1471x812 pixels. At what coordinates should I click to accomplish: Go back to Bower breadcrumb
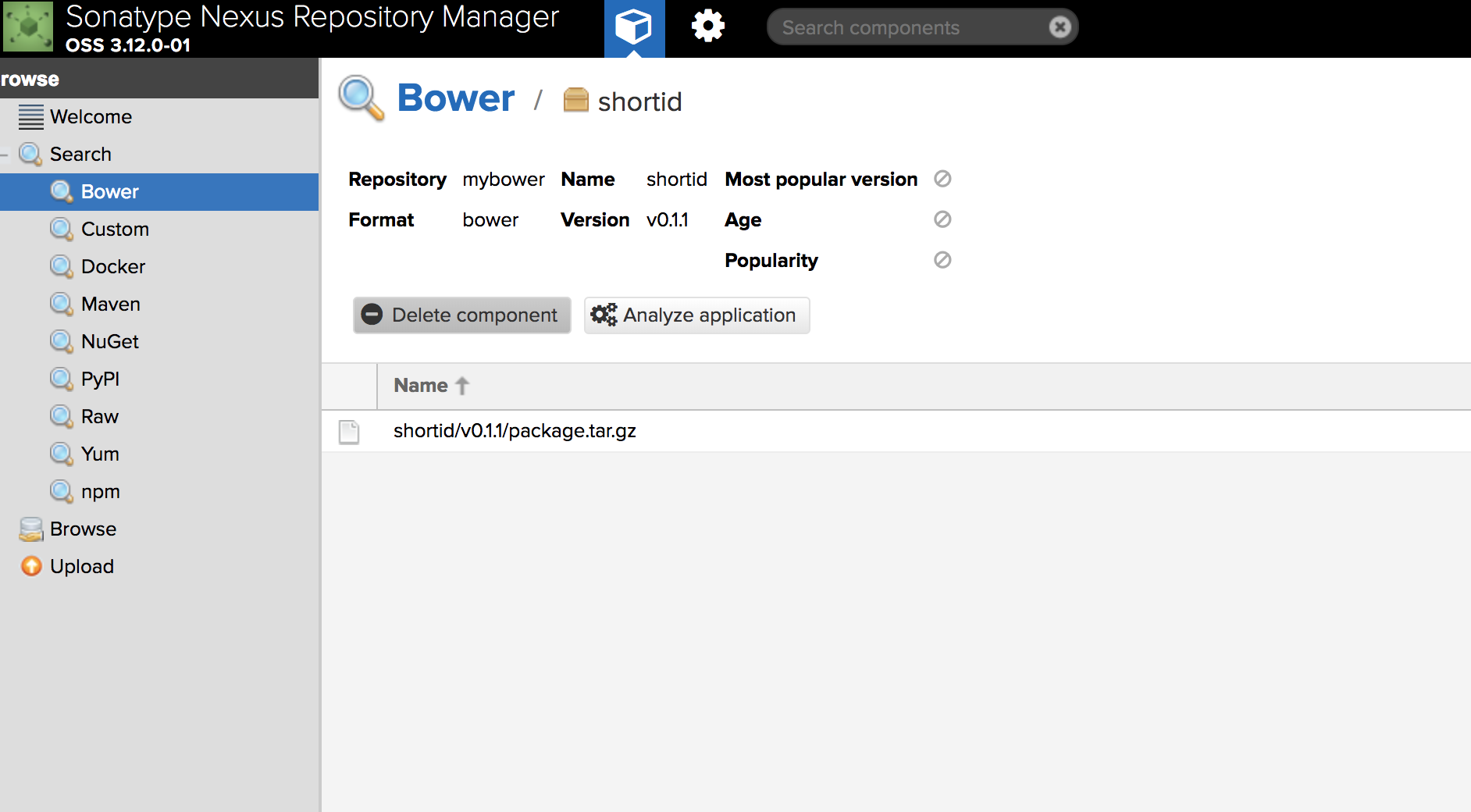(x=456, y=98)
